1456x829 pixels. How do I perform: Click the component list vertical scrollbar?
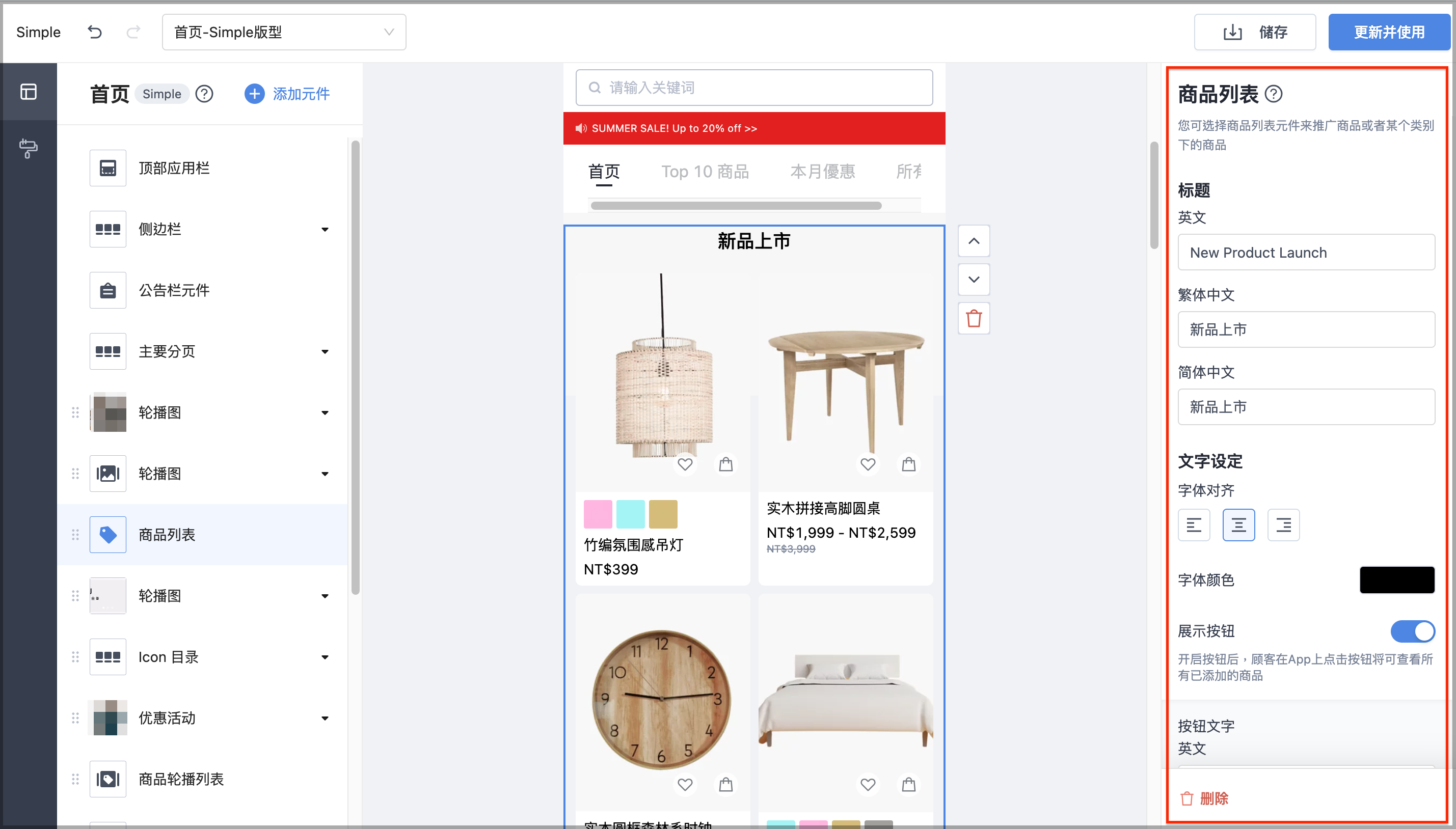pos(356,367)
